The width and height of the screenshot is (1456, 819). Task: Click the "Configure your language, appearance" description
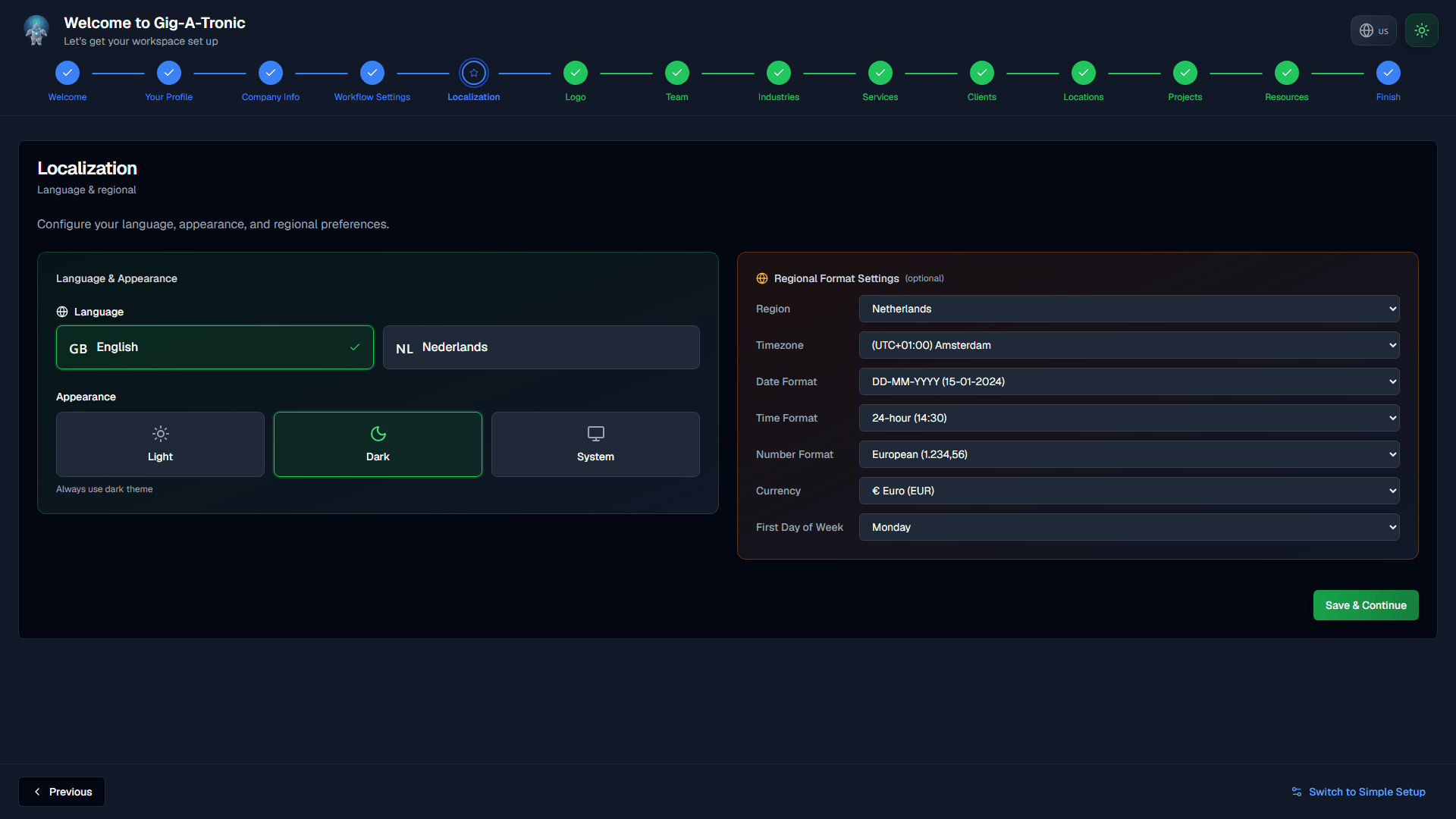[213, 224]
